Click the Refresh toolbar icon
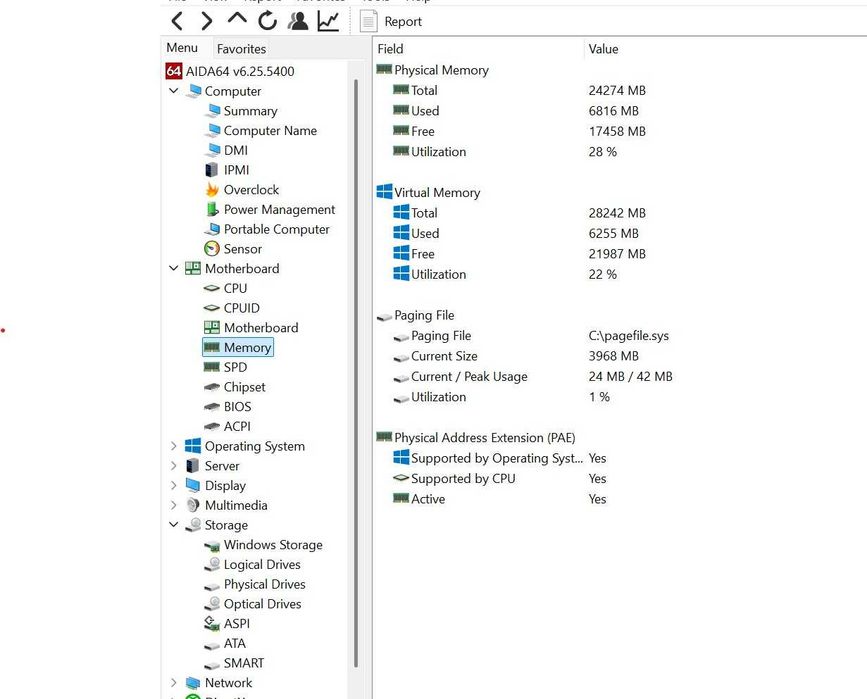Viewport: 867px width, 699px height. (268, 21)
